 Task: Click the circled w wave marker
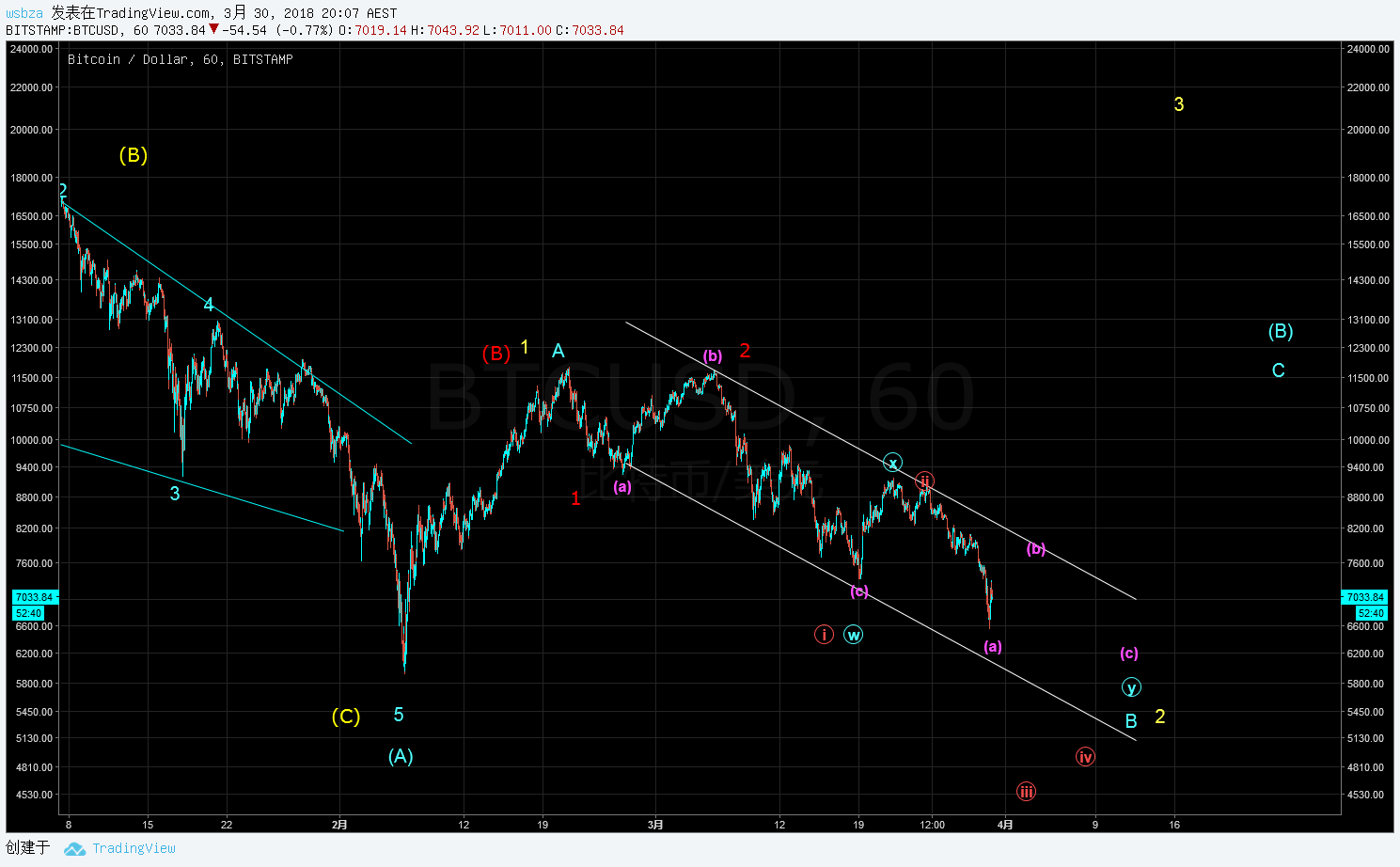click(854, 635)
